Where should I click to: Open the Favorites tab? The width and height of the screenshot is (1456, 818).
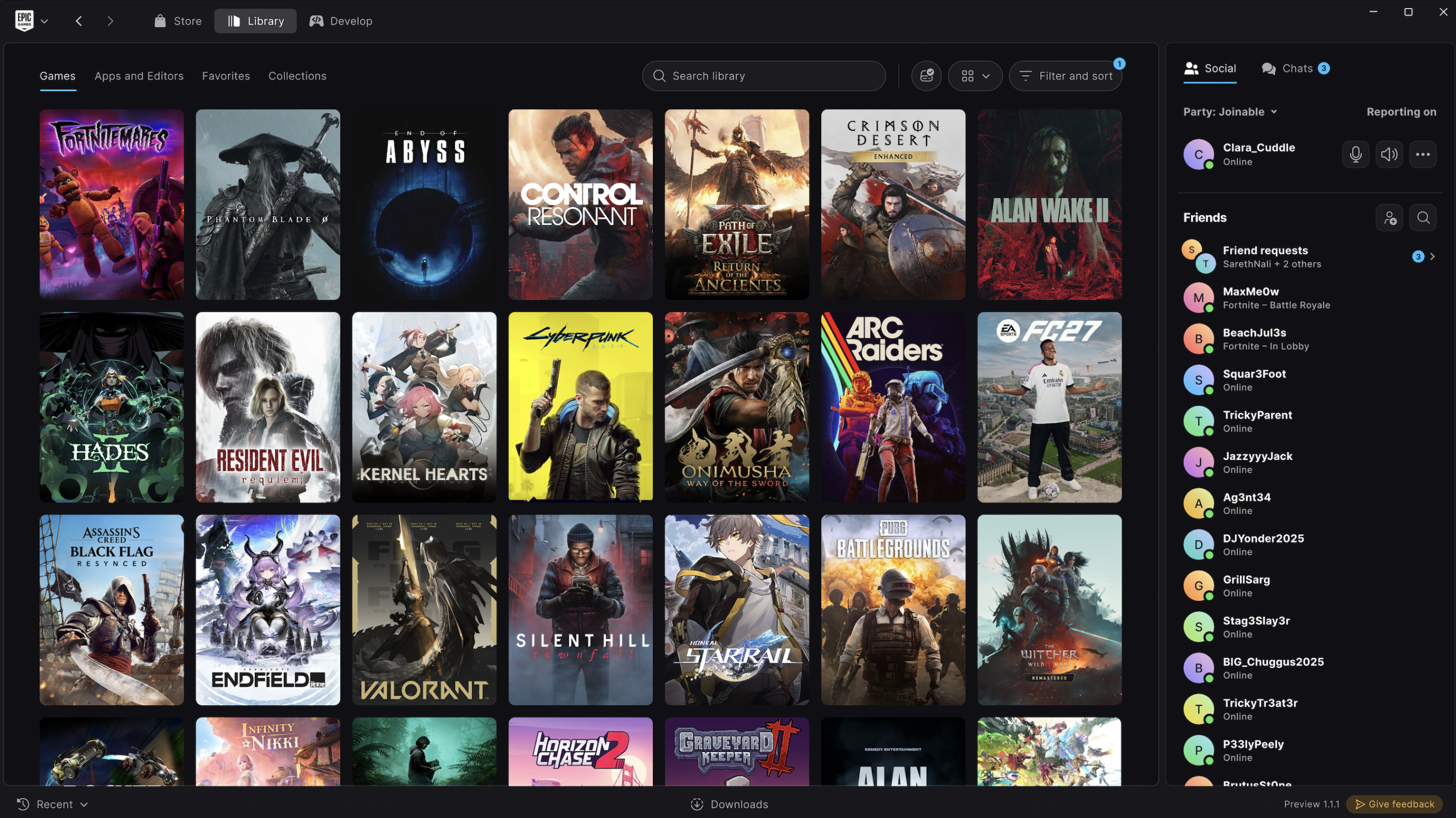point(226,76)
